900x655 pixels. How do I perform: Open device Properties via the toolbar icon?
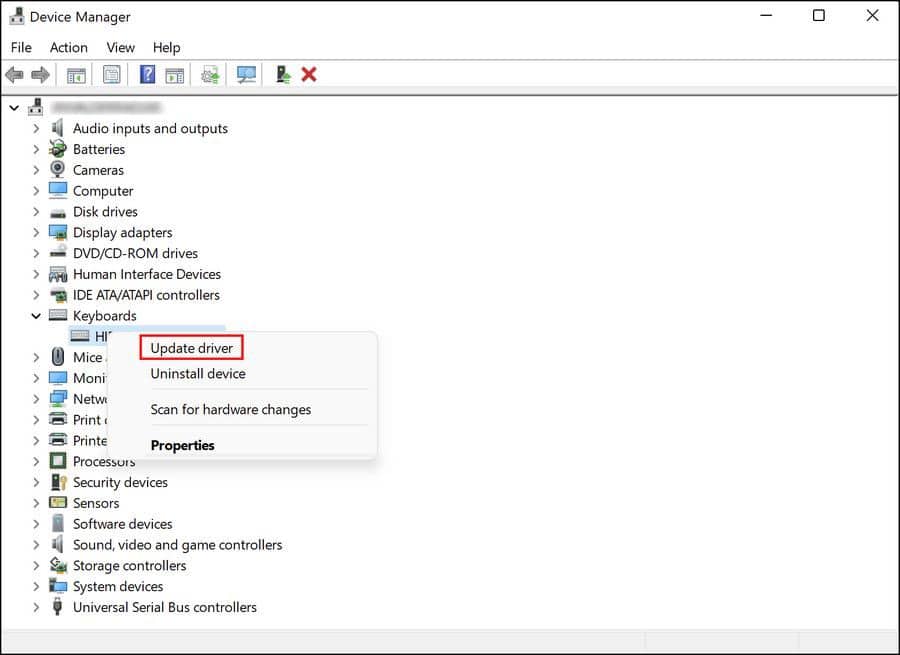pos(111,74)
